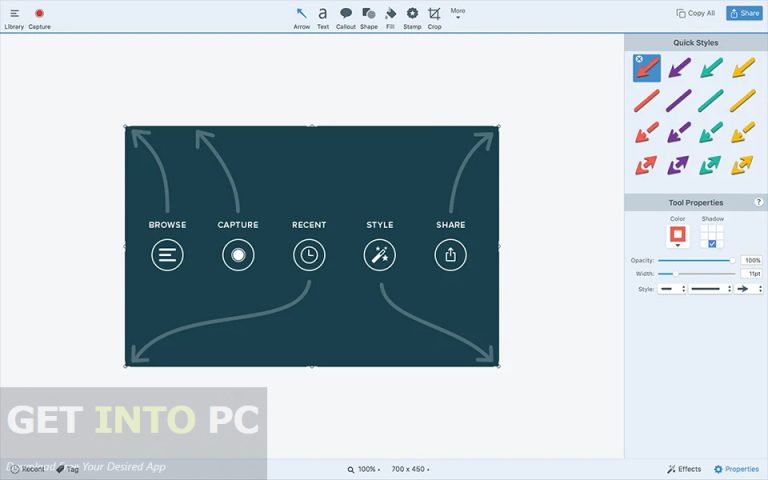The height and width of the screenshot is (480, 768).
Task: Open the 700 x 450 dimensions dropdown
Action: click(410, 469)
